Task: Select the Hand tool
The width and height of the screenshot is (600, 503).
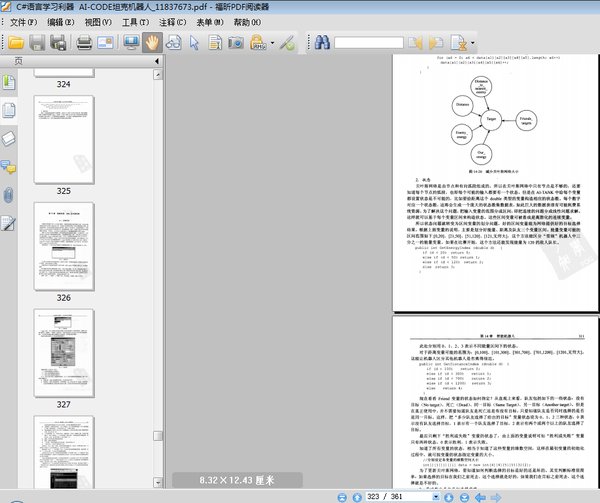Action: pyautogui.click(x=152, y=42)
